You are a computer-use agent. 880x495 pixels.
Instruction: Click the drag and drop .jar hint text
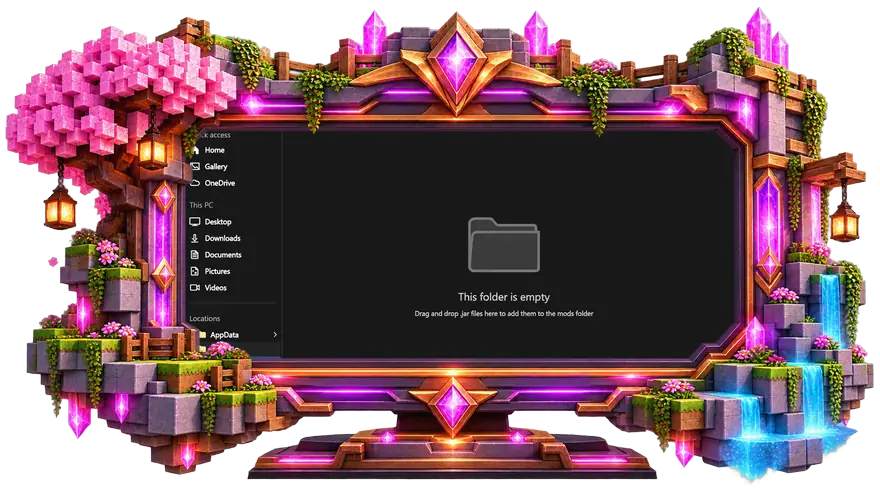(x=504, y=314)
